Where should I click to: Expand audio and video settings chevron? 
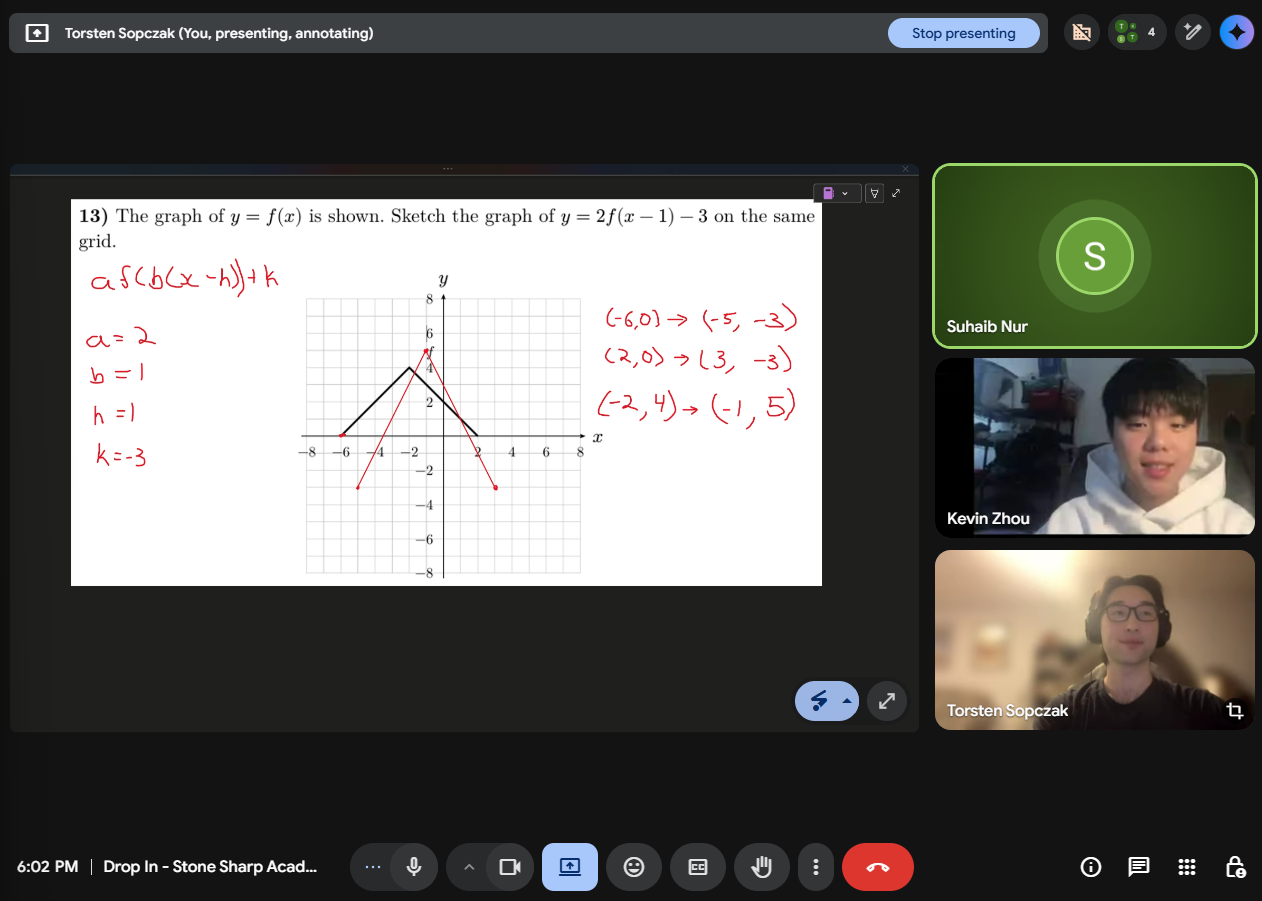(469, 867)
